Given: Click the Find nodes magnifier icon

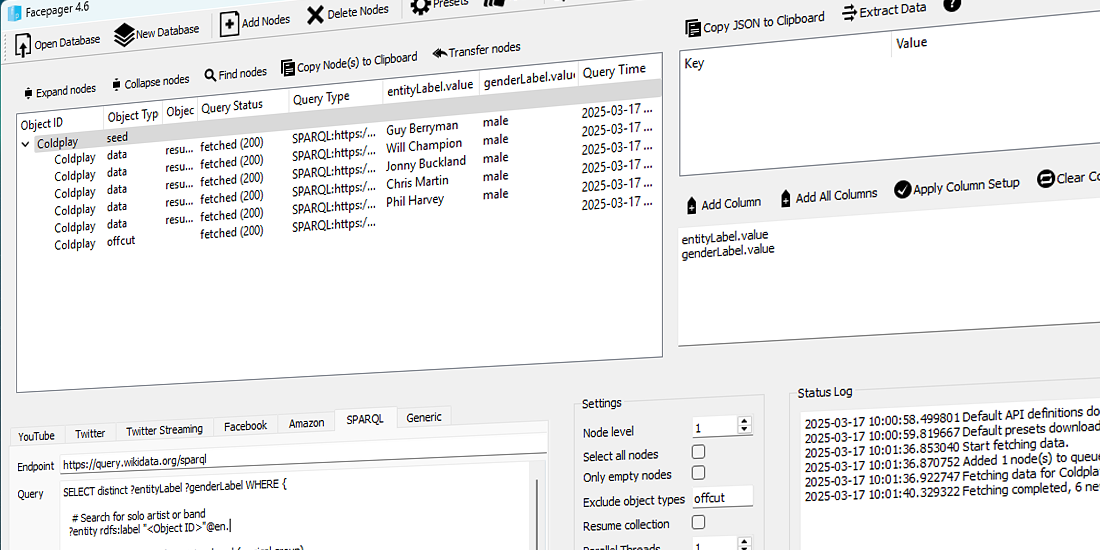Looking at the screenshot, I should (211, 75).
